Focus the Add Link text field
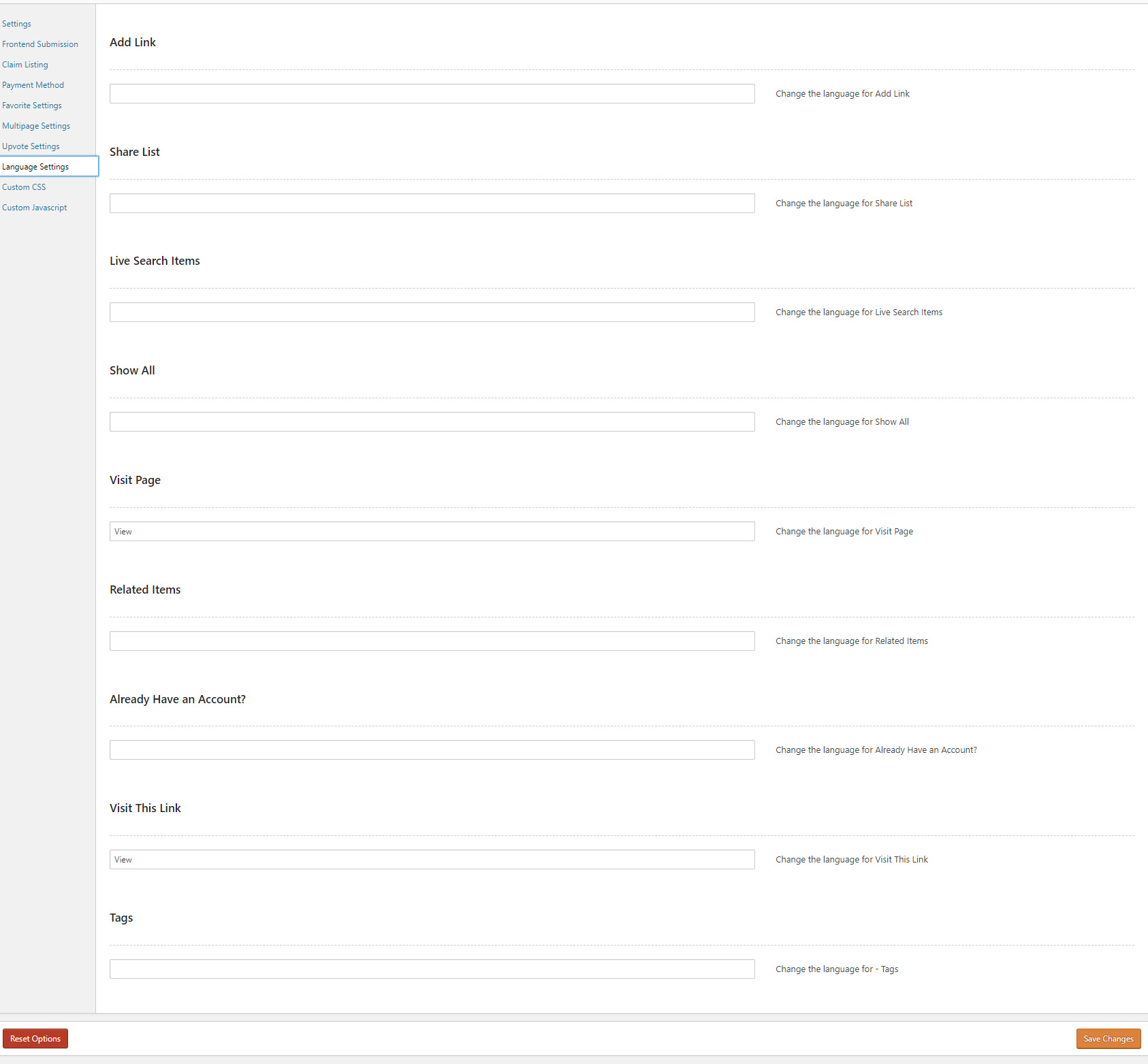The height and width of the screenshot is (1064, 1148). pos(432,94)
